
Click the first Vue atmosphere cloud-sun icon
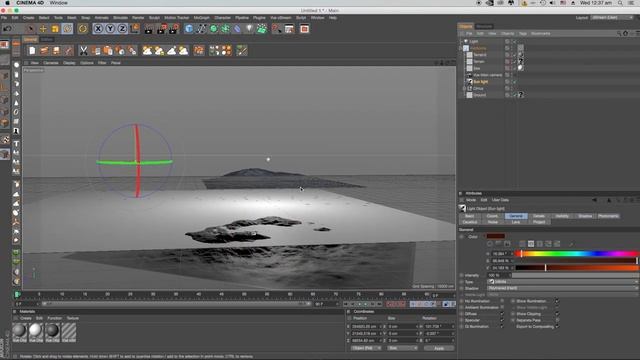pyautogui.click(x=147, y=51)
